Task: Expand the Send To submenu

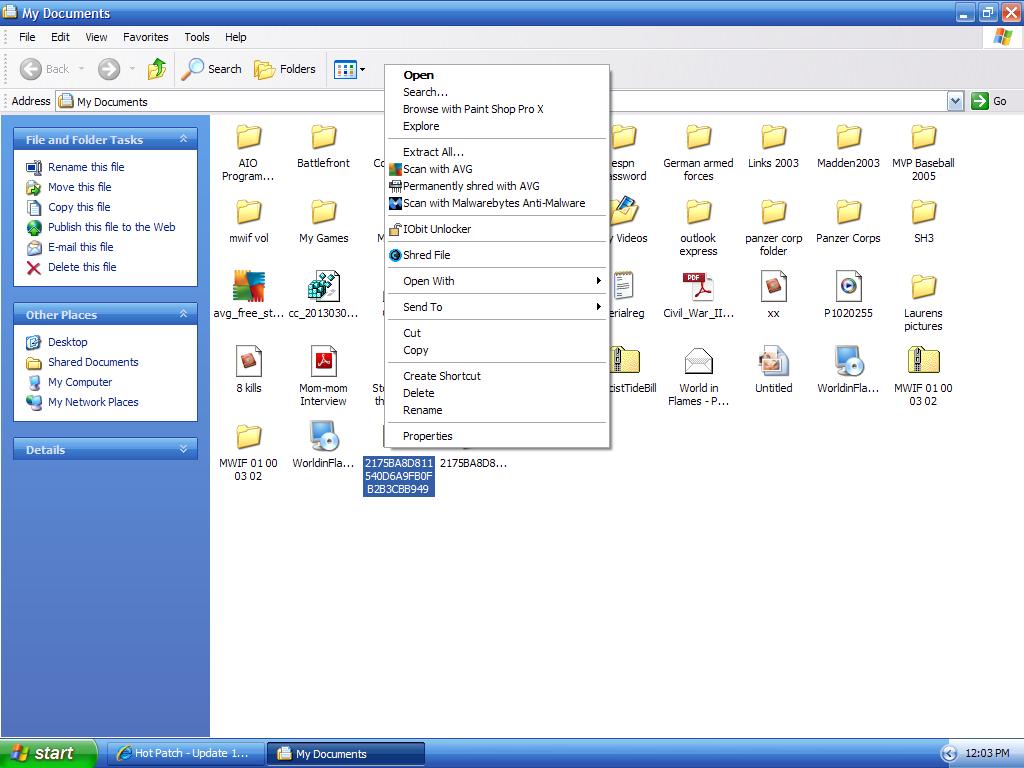Action: (x=497, y=307)
